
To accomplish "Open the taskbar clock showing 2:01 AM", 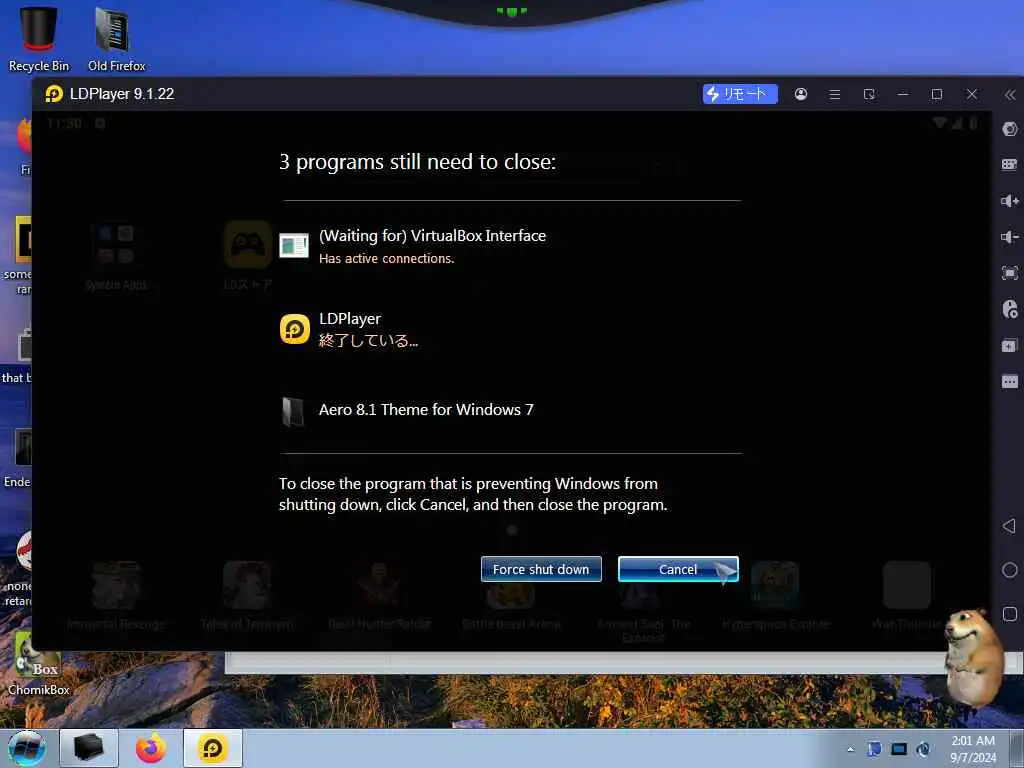I will coord(973,748).
